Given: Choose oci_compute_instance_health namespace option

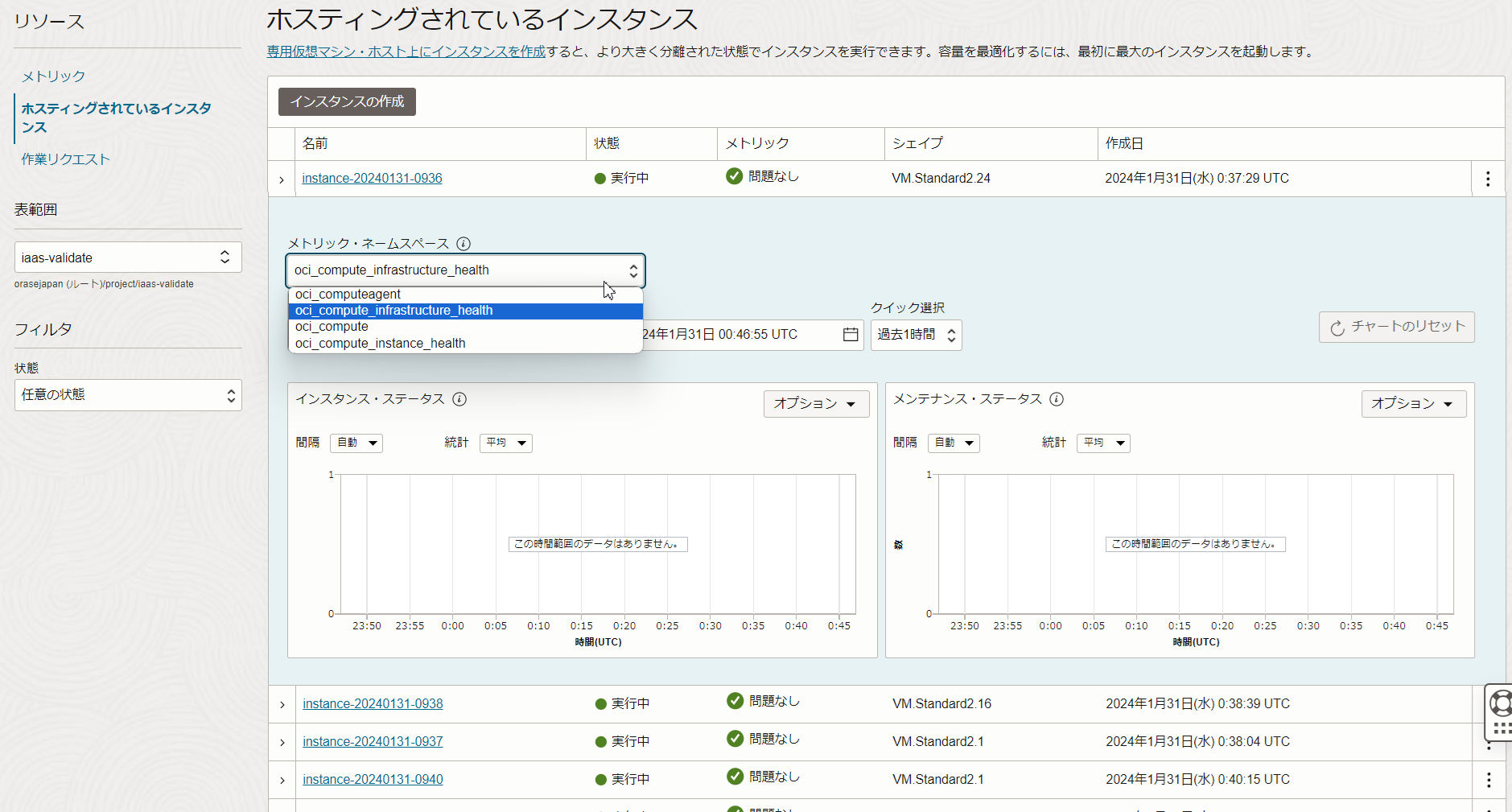Looking at the screenshot, I should (380, 344).
